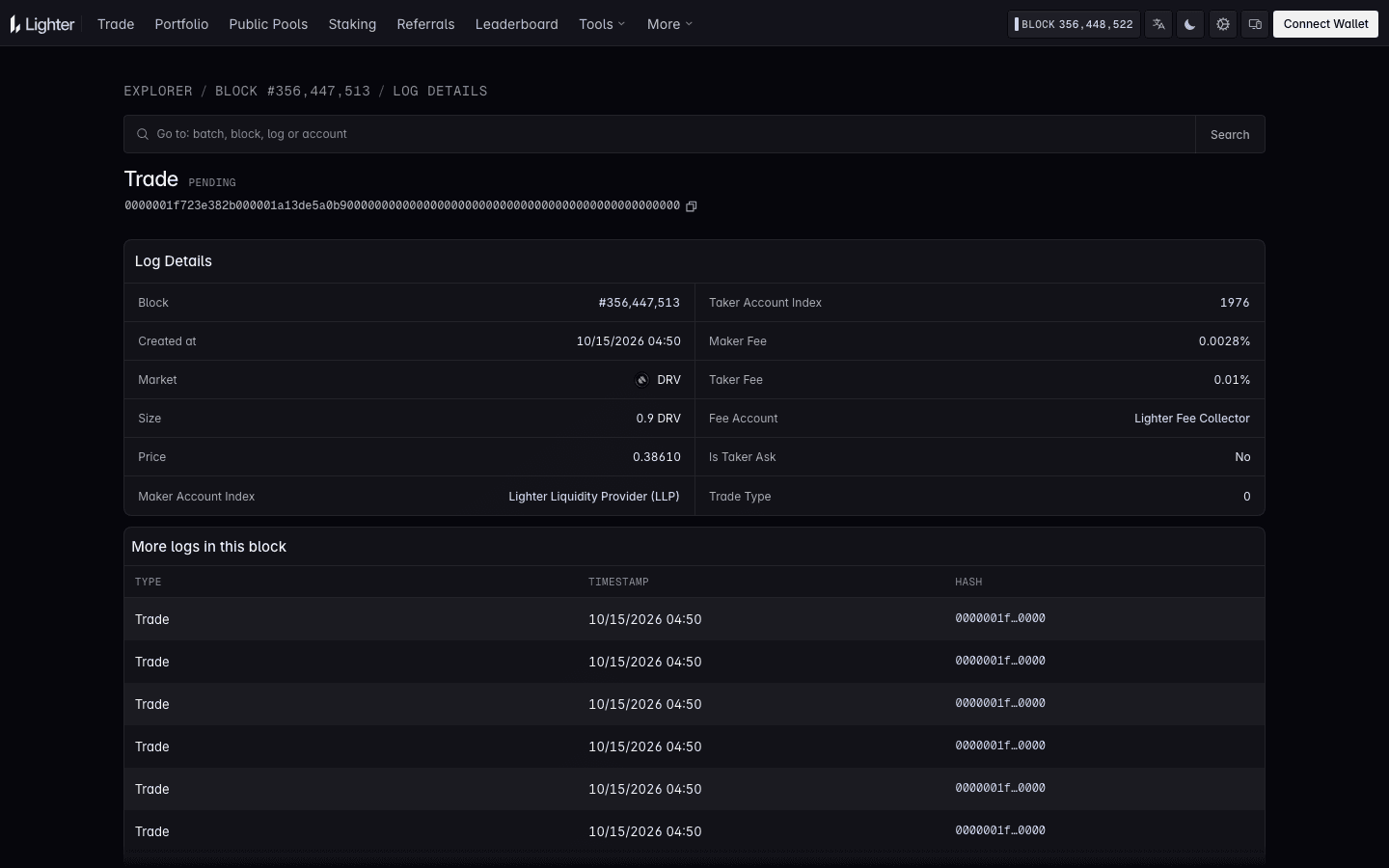Open the Lighter Fee Collector account
The height and width of the screenshot is (868, 1389).
(x=1192, y=419)
